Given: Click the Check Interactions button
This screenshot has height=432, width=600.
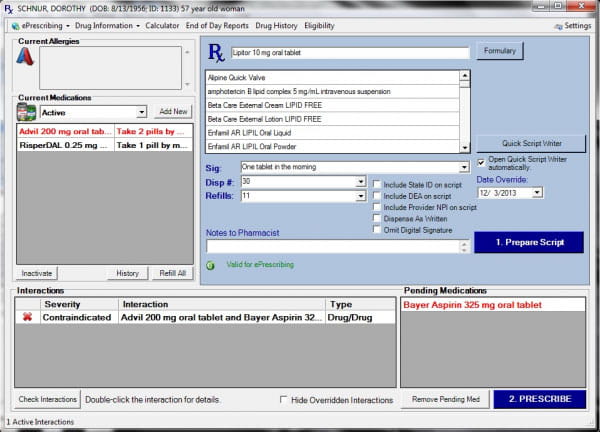Looking at the screenshot, I should pos(47,399).
